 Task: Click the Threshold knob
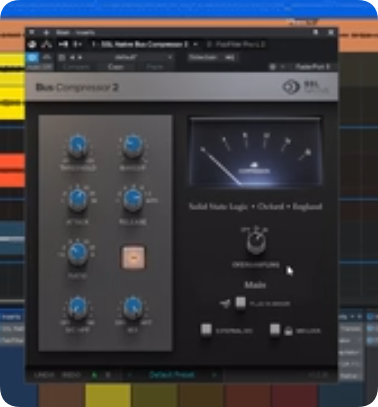point(78,146)
